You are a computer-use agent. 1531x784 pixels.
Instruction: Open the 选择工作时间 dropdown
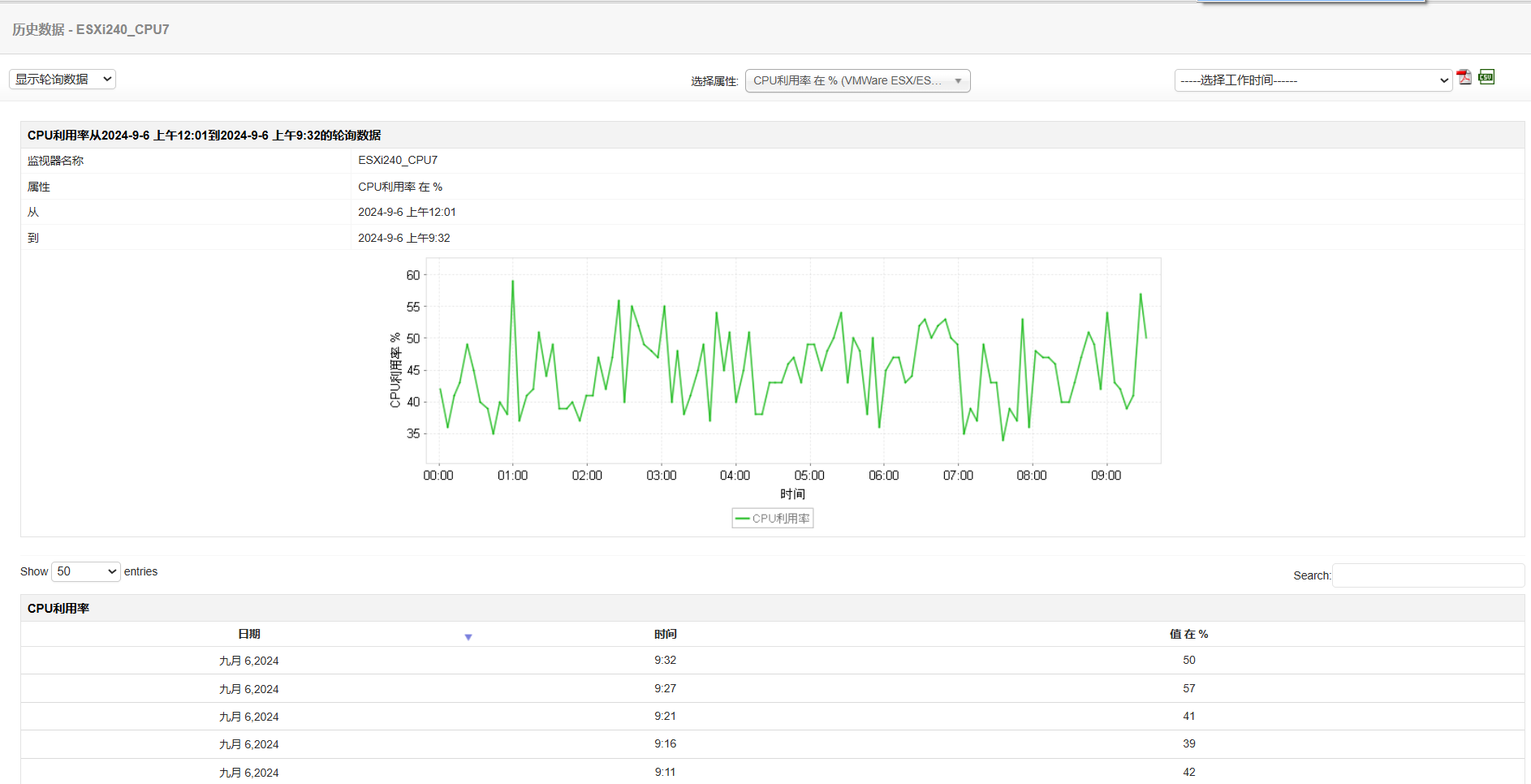(1313, 80)
